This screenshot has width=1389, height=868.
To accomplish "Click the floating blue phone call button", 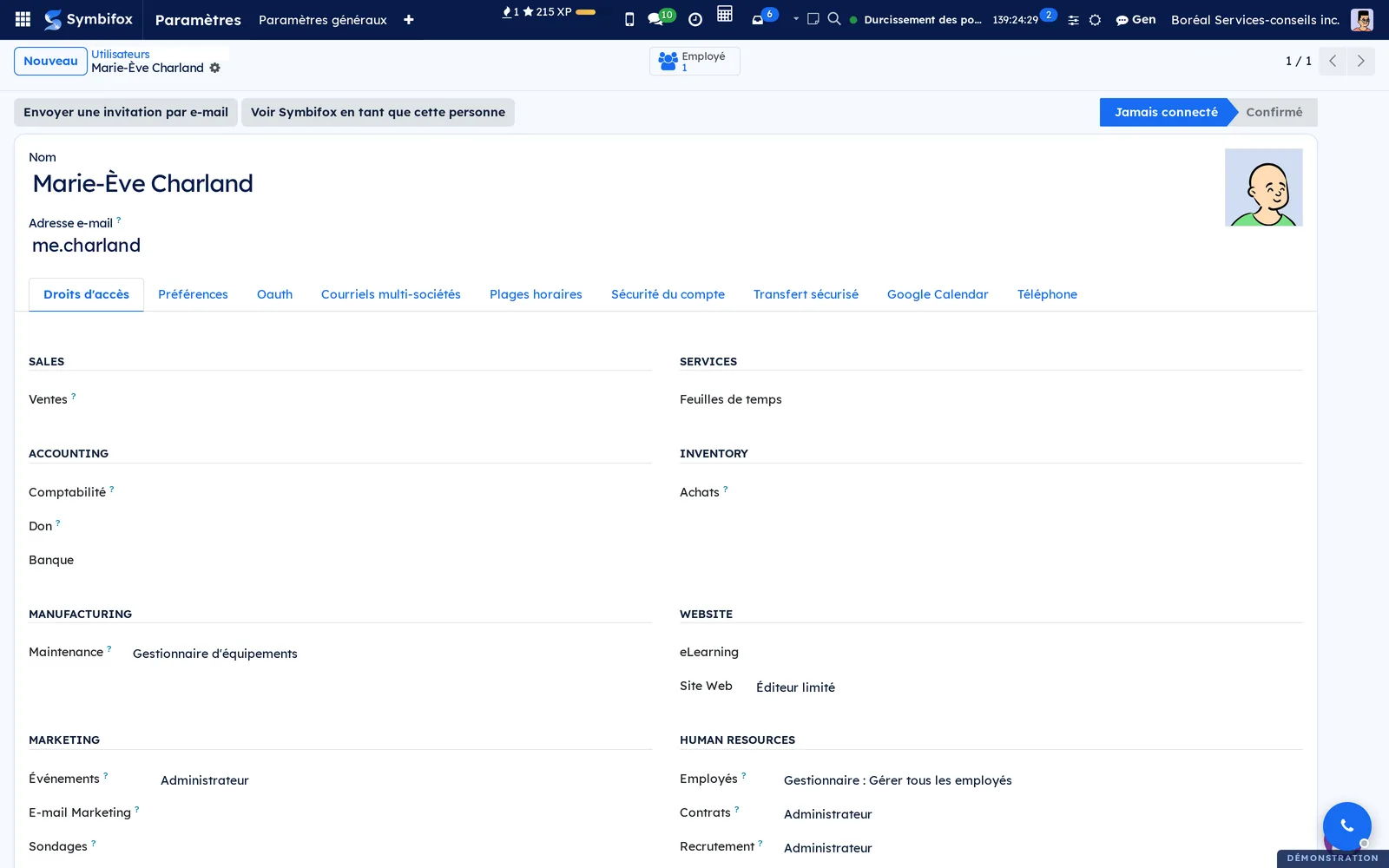I will point(1346,825).
